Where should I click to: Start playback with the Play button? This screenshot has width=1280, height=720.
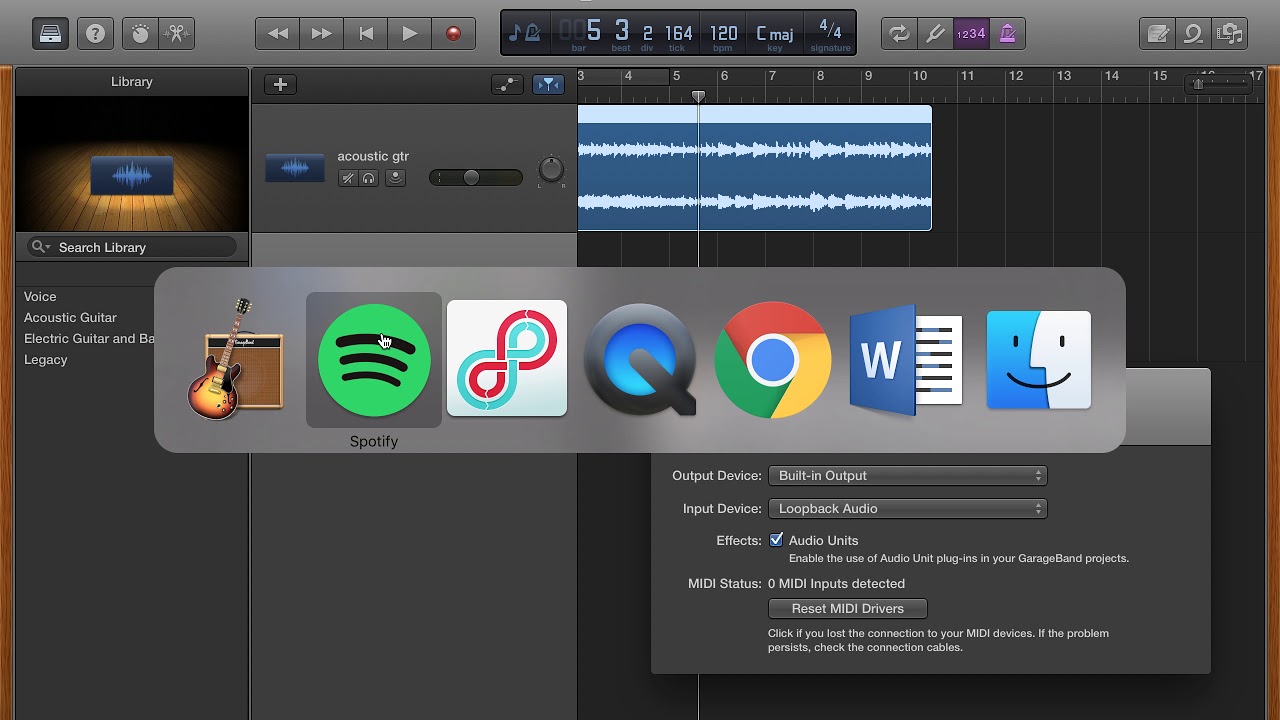(409, 33)
